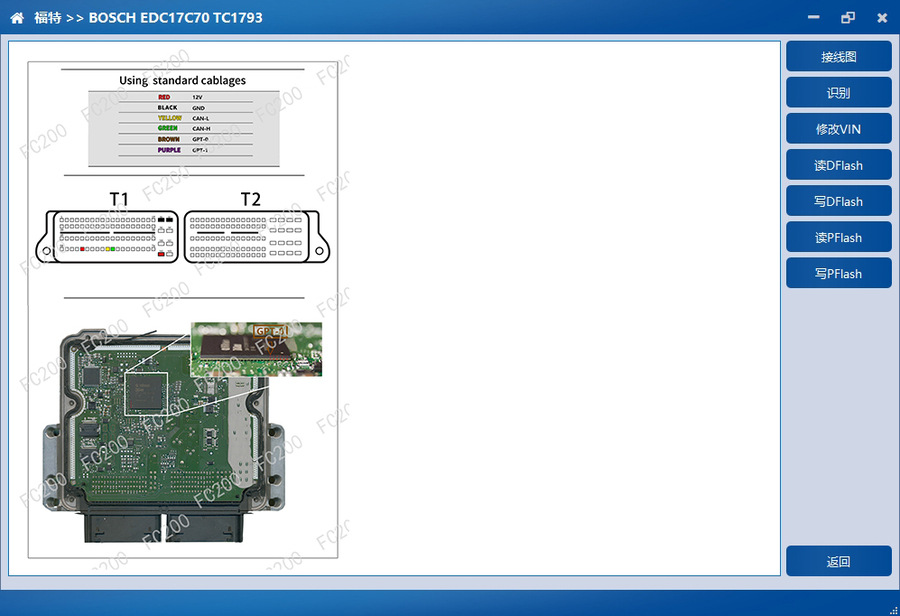The width and height of the screenshot is (900, 616).
Task: Click the BROWN GPT-0 cable row
Action: [x=185, y=139]
